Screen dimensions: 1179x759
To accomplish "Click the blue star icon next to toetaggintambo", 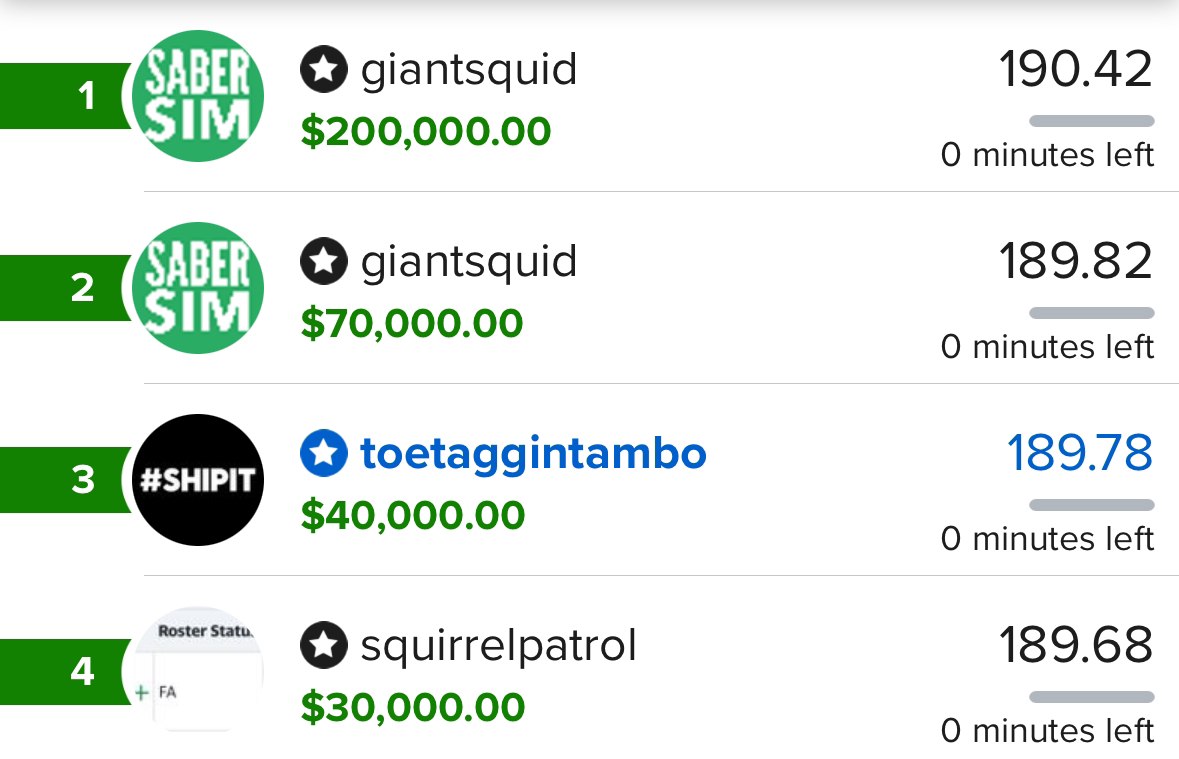I will point(323,454).
